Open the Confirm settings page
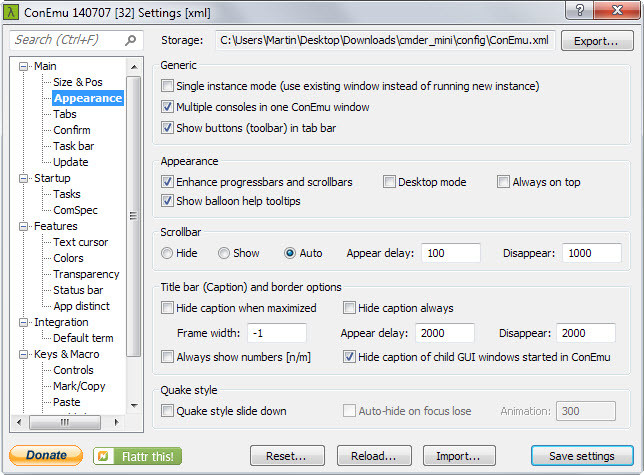Image resolution: width=644 pixels, height=475 pixels. (x=72, y=130)
